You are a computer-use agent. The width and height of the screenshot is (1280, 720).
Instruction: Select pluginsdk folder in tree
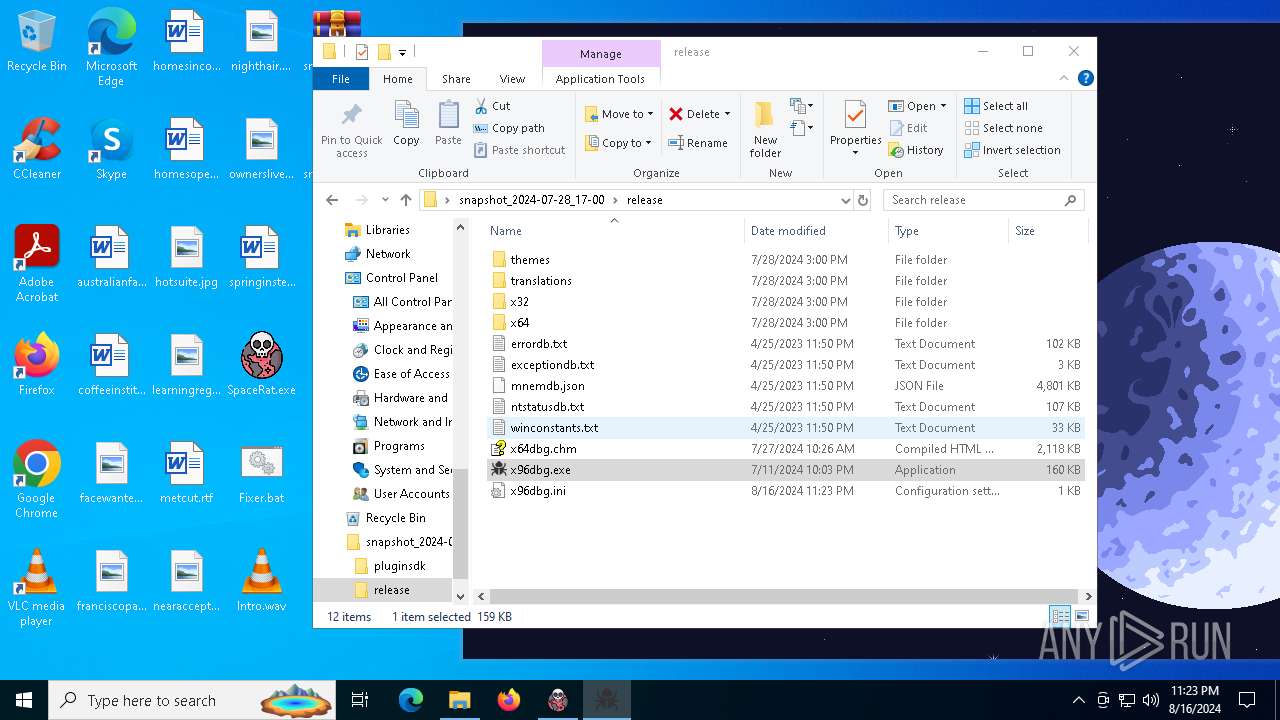point(399,566)
